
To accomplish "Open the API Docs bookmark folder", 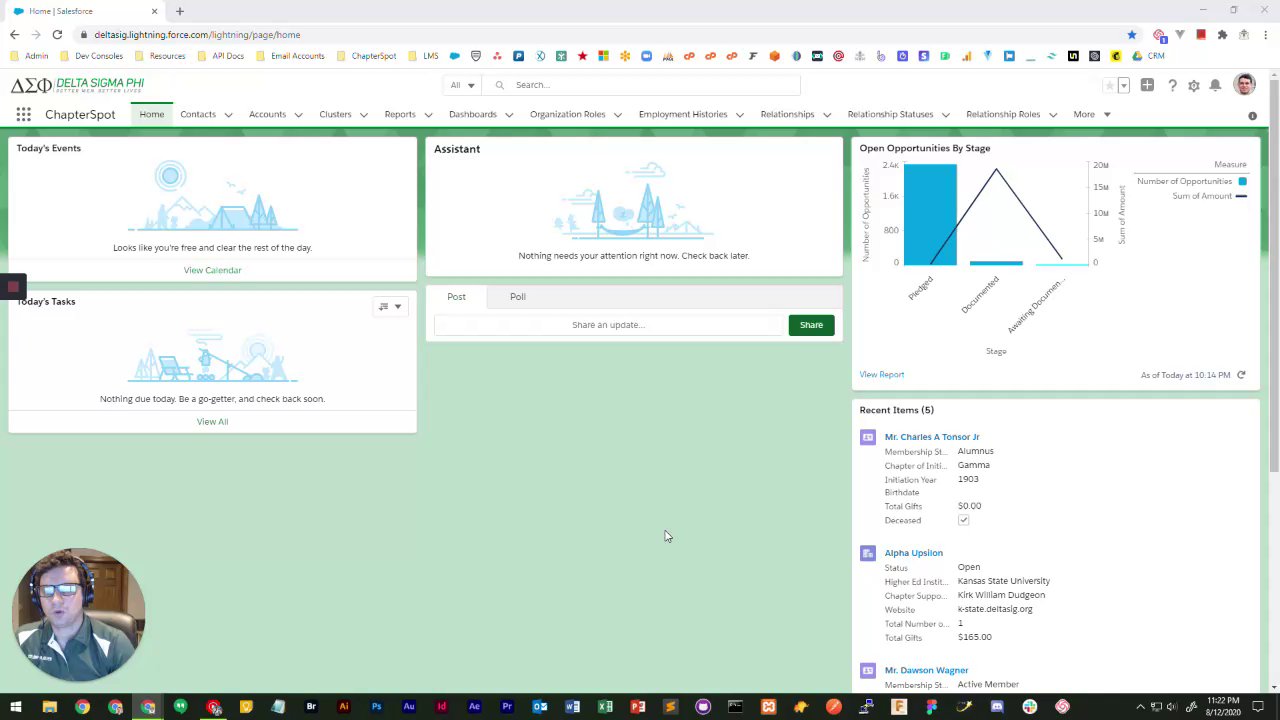I will (220, 56).
